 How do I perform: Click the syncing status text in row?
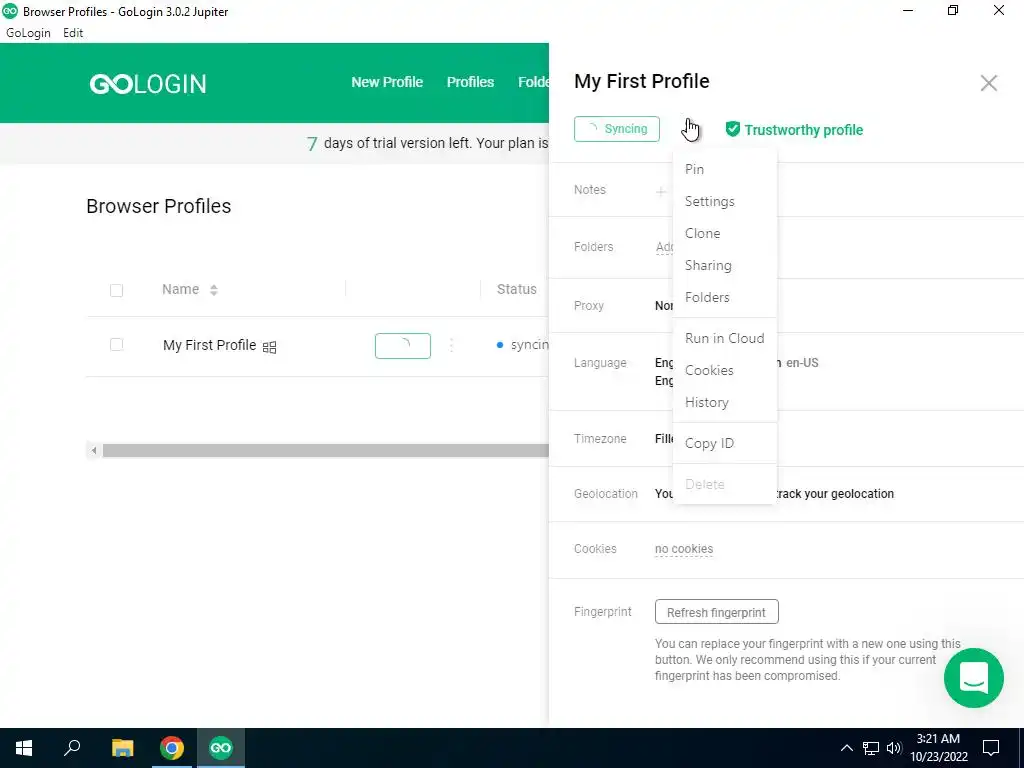tap(530, 345)
